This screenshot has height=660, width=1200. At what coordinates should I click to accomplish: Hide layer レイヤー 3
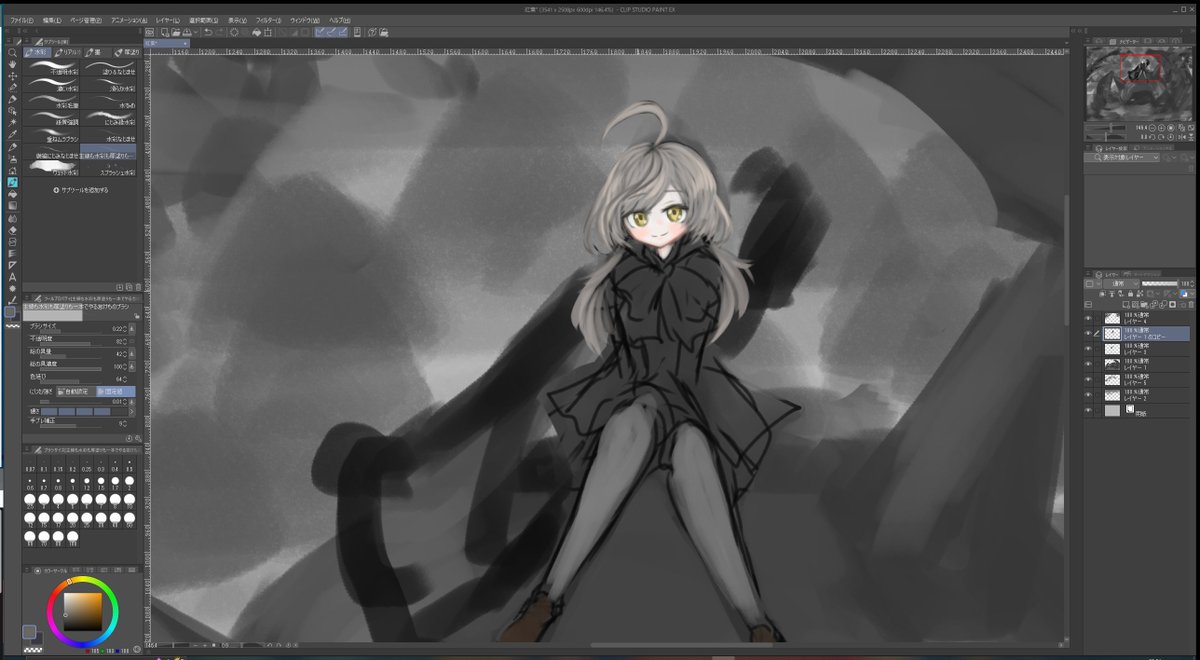click(1089, 349)
